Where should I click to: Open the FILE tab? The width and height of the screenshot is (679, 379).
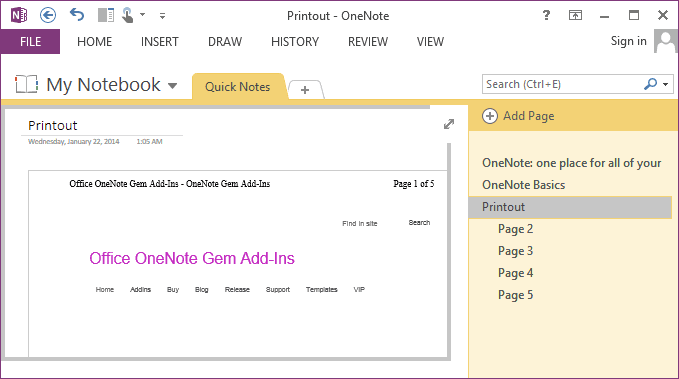coord(30,42)
